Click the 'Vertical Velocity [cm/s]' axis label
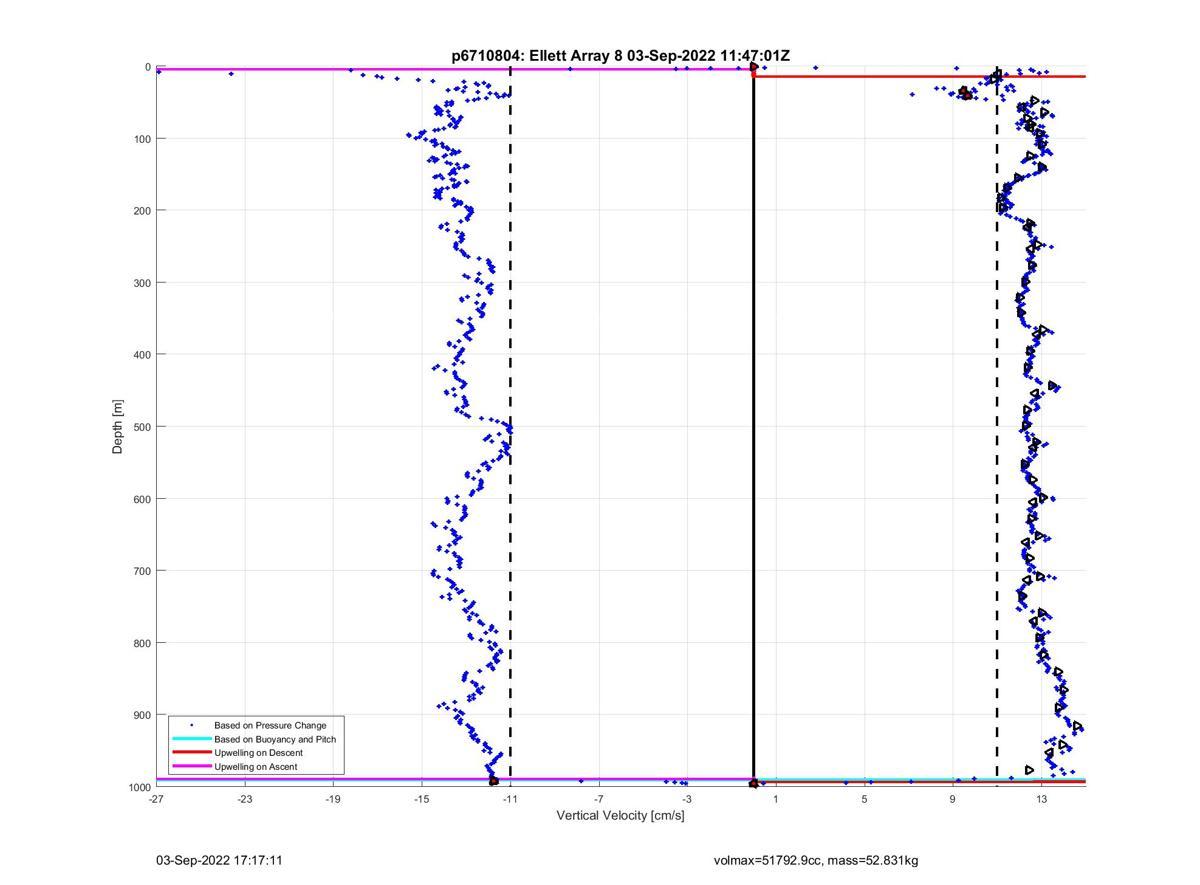Screen dimensions: 1200x885 620,816
